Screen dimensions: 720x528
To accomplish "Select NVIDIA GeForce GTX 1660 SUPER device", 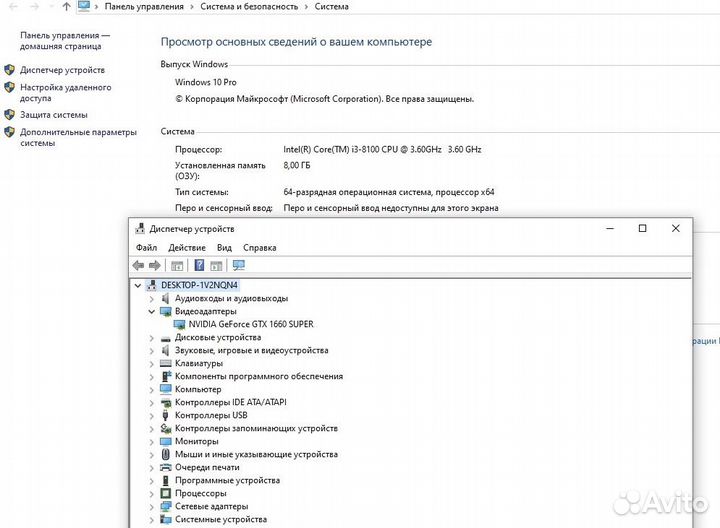I will tap(251, 324).
